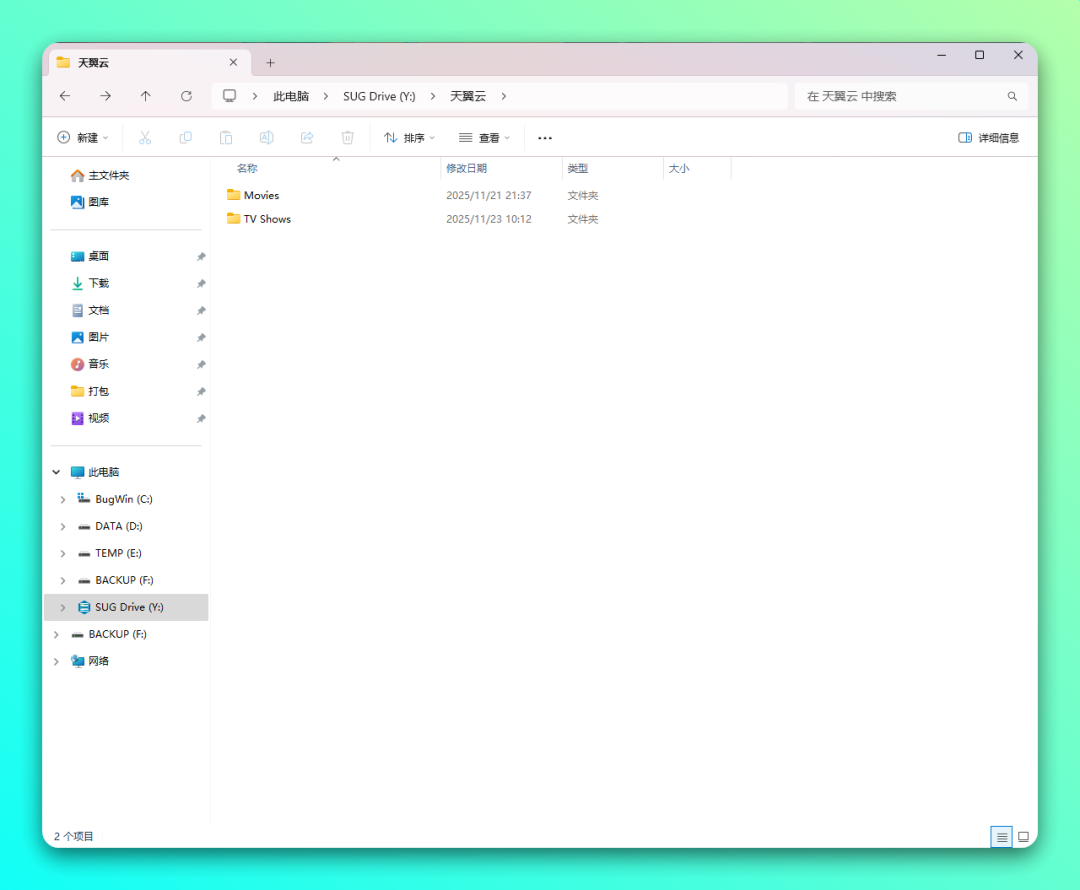Open a new tab with plus button
The image size is (1080, 890).
pos(270,63)
